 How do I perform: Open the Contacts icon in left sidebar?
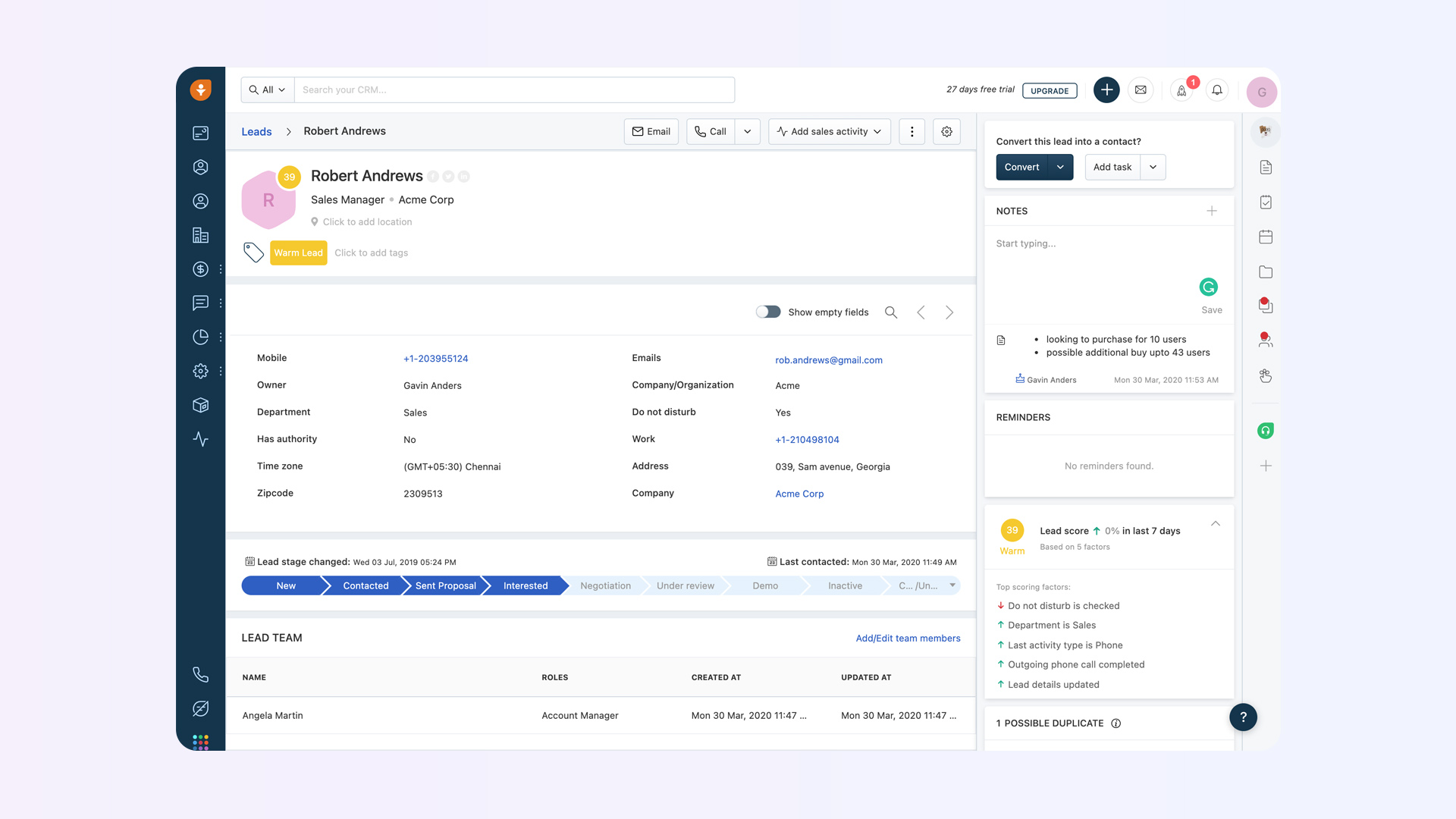tap(200, 201)
